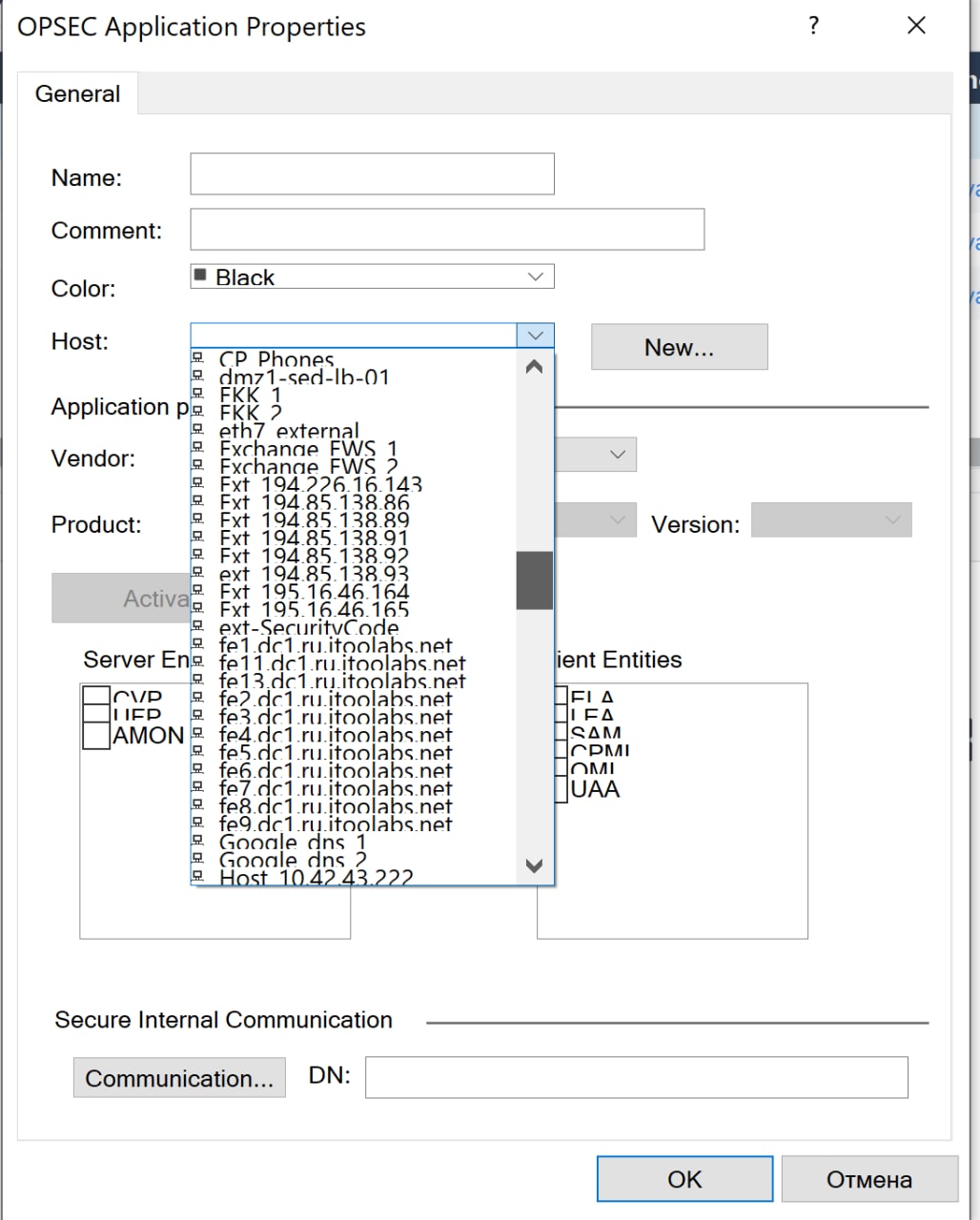980x1220 pixels.
Task: Open the dialog help question mark
Action: click(813, 26)
